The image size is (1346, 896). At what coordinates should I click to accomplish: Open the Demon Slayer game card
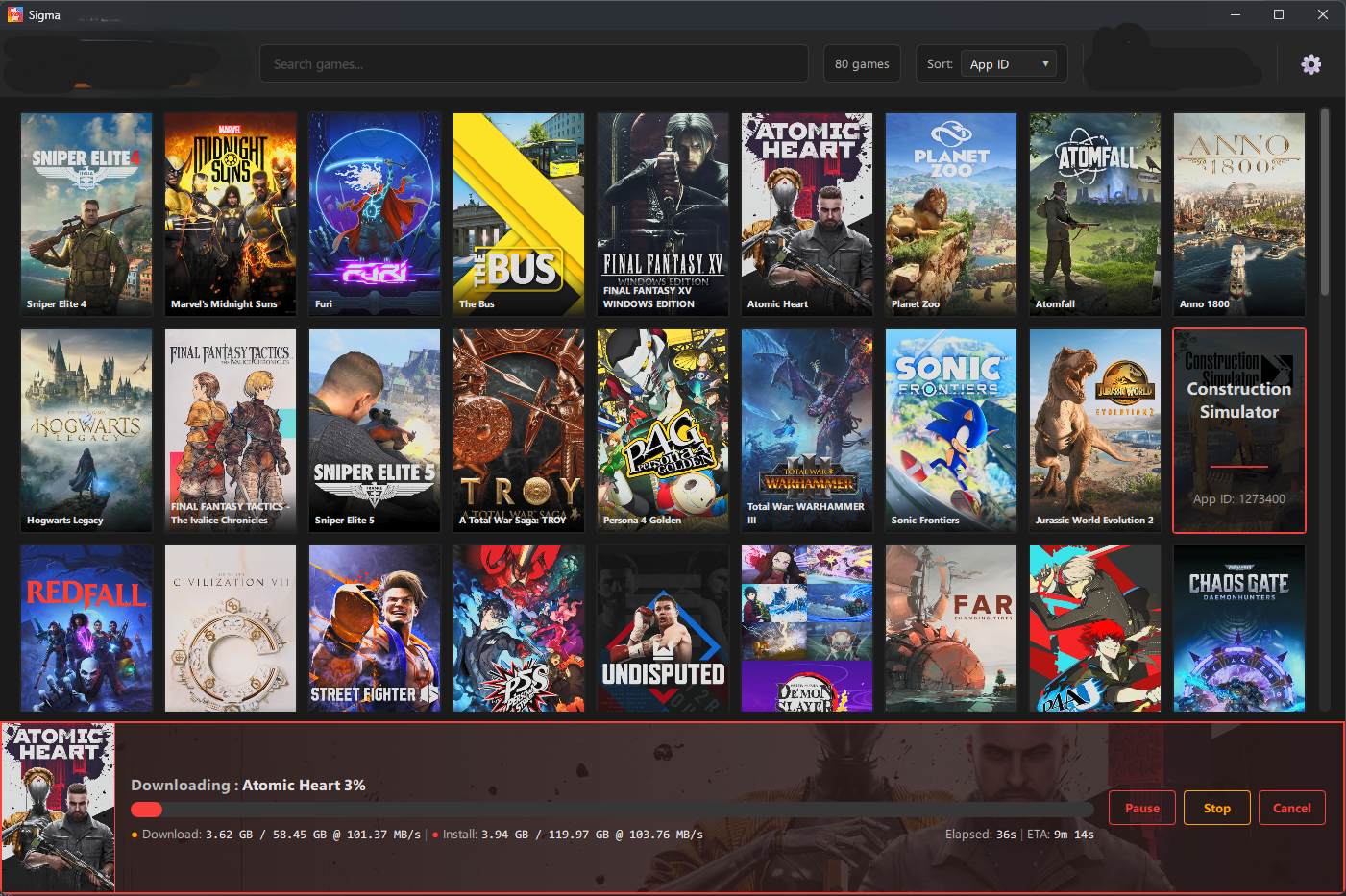point(807,628)
